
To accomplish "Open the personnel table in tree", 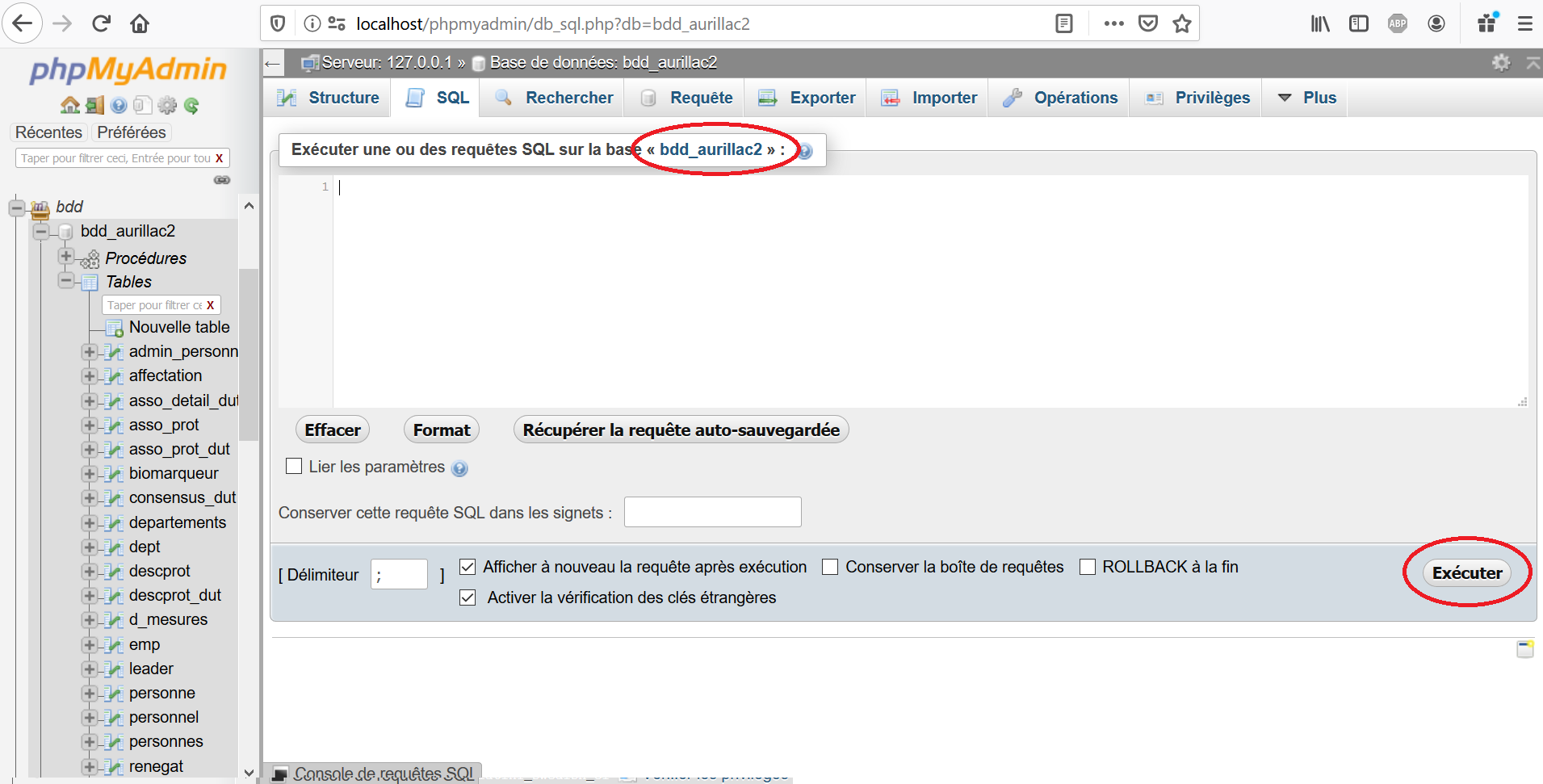I will [164, 718].
